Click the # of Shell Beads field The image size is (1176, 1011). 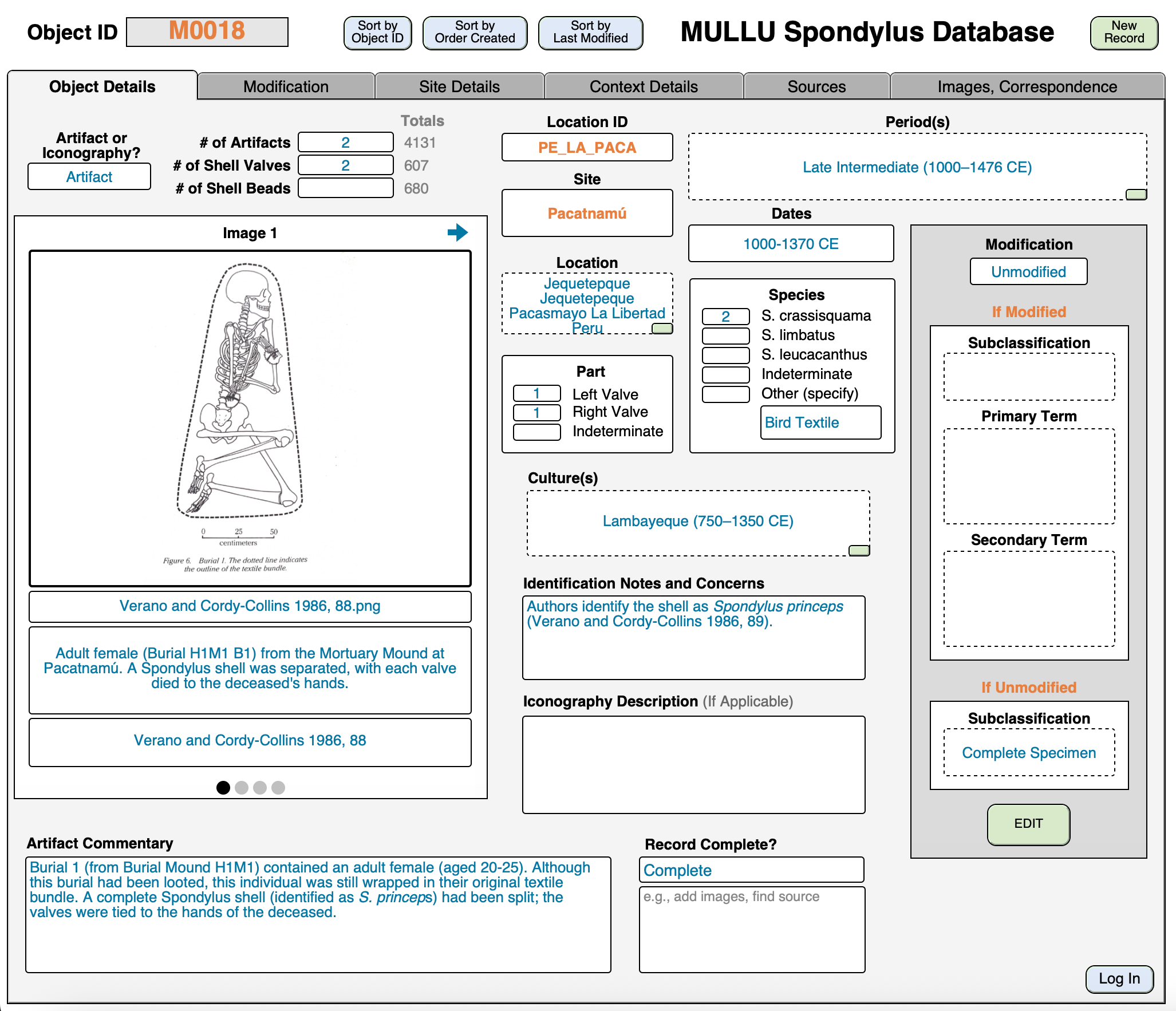346,188
